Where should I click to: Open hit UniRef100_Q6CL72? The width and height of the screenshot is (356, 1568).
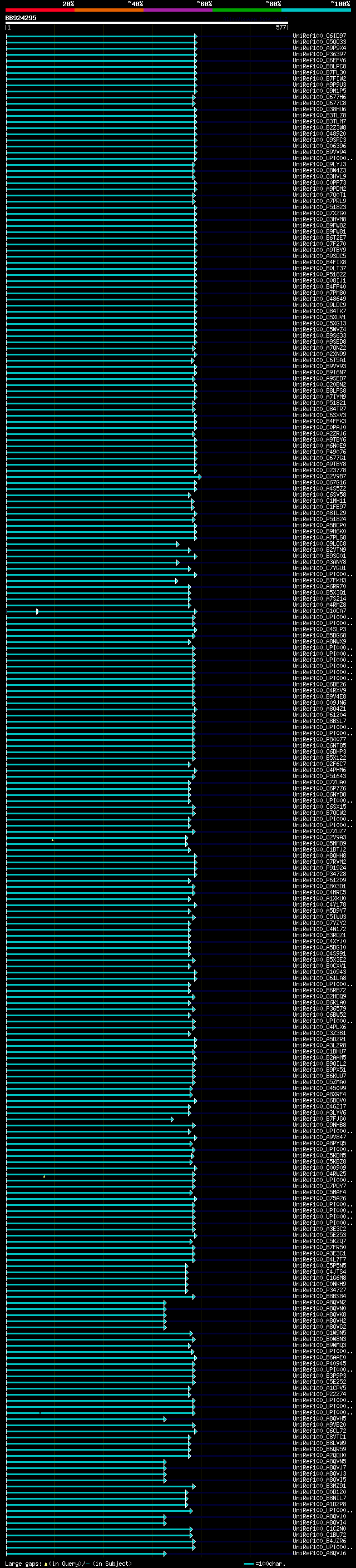pyautogui.click(x=319, y=1431)
